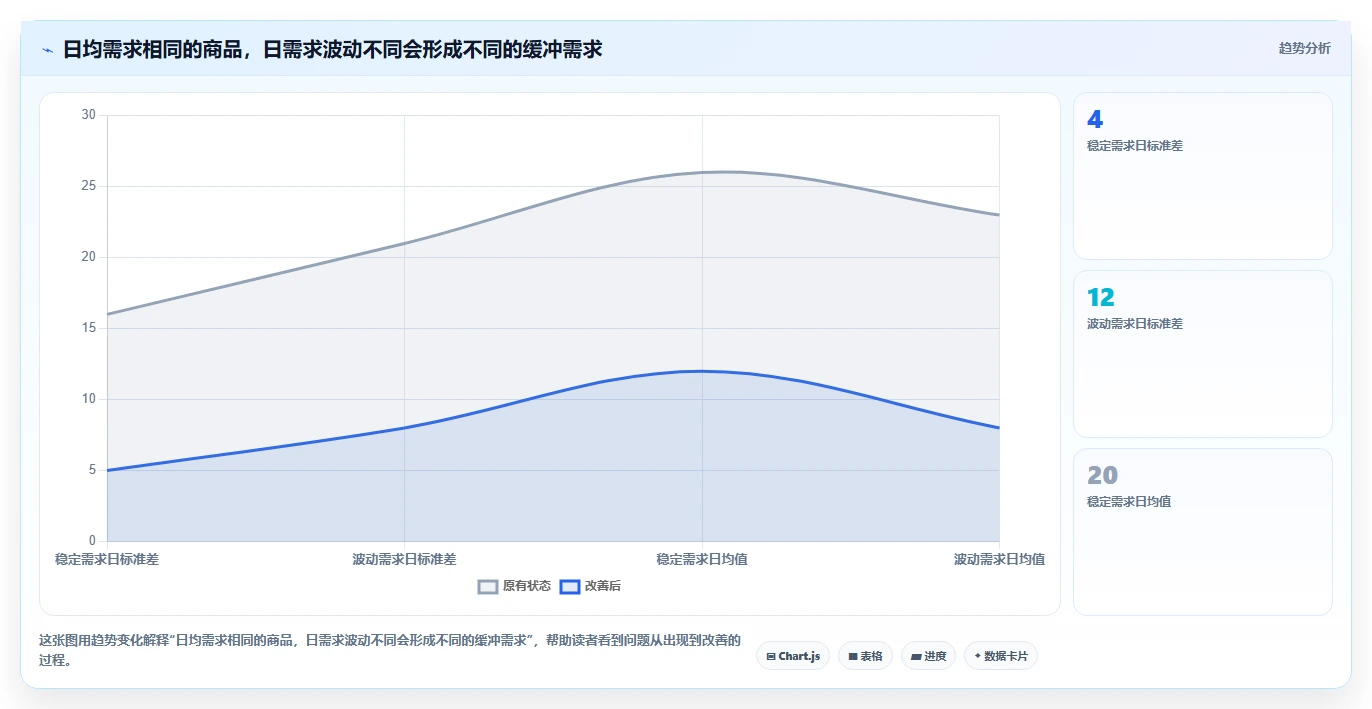Click the y-axis value 25
Screen dimensions: 1372x709
tap(89, 186)
